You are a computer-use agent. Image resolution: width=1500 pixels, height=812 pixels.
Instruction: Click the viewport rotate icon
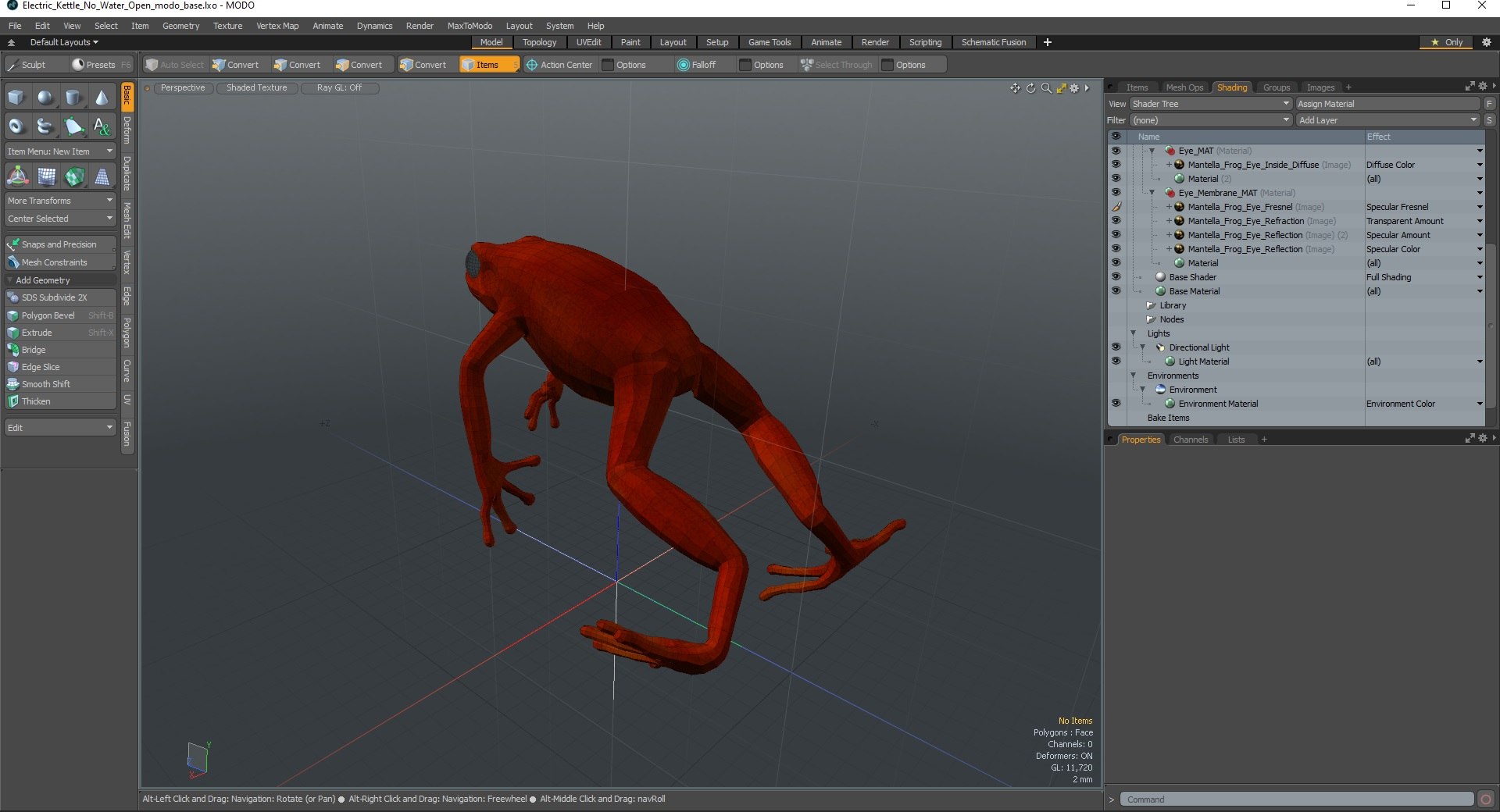pos(1030,88)
